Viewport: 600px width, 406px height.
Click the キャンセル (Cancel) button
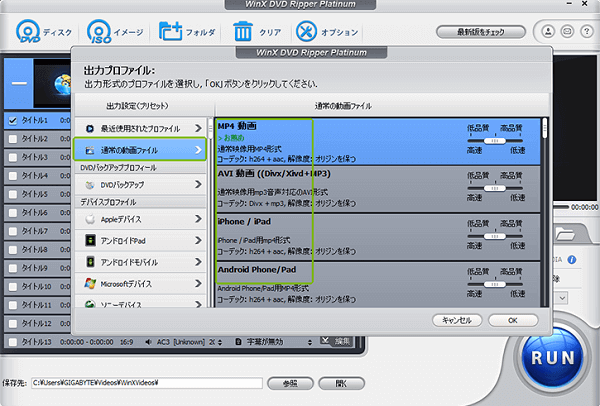[x=457, y=320]
